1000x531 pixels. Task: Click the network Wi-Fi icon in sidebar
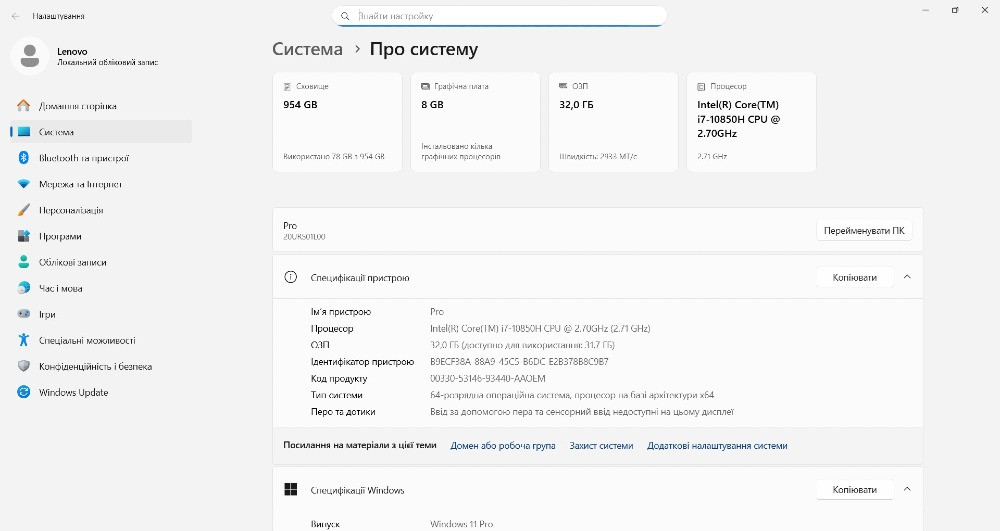click(24, 184)
